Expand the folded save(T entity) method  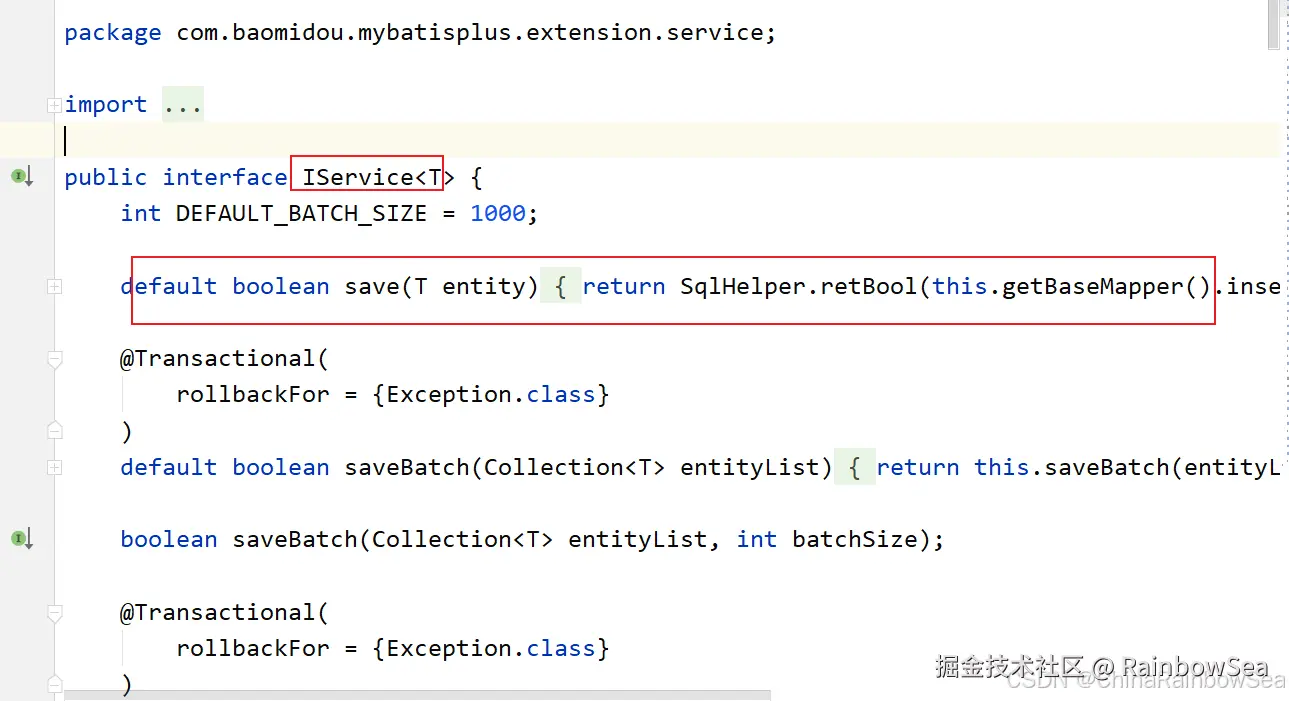pos(54,286)
